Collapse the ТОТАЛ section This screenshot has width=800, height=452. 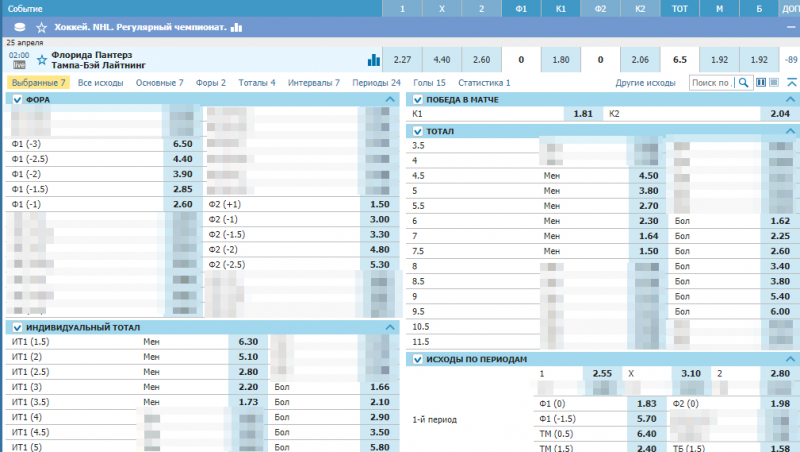pos(790,131)
